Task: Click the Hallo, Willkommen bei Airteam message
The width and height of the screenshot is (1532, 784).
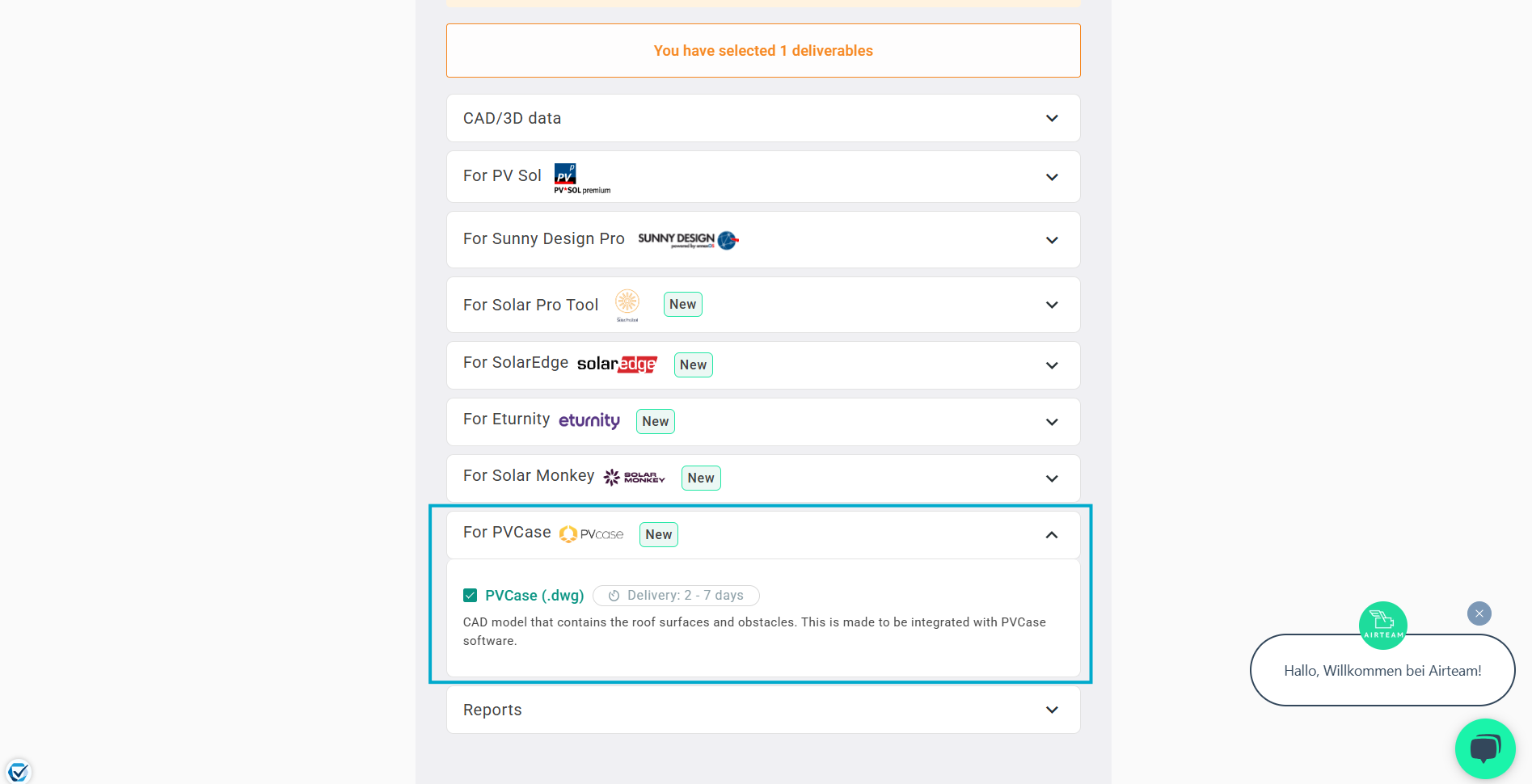Action: [x=1382, y=670]
